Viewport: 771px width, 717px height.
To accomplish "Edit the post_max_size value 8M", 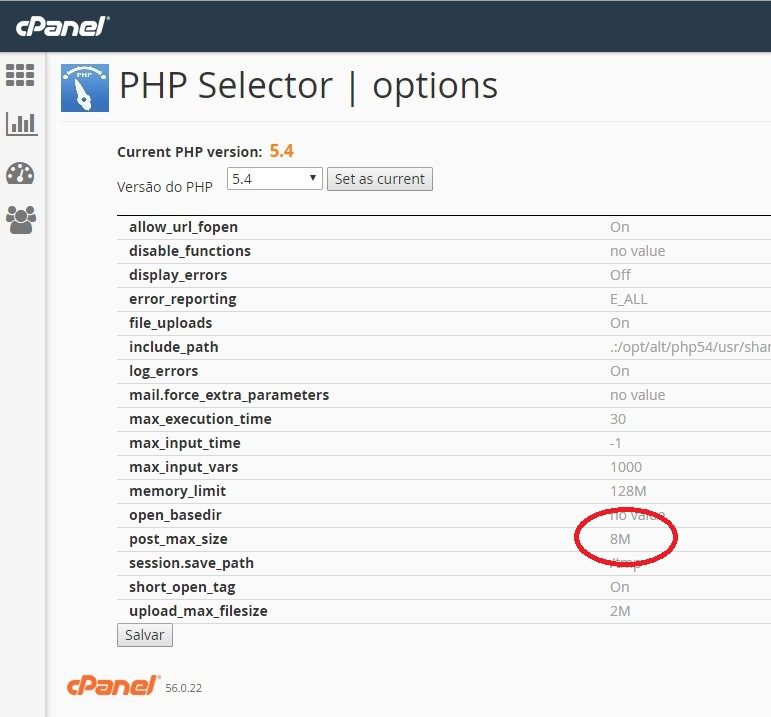I will click(x=620, y=539).
